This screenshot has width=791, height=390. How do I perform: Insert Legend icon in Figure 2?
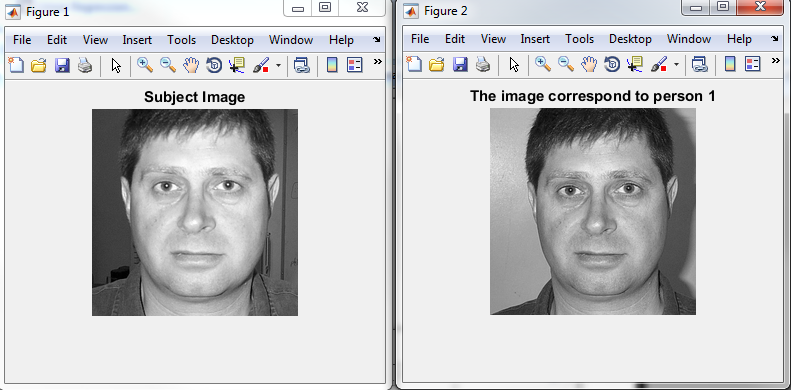click(753, 64)
